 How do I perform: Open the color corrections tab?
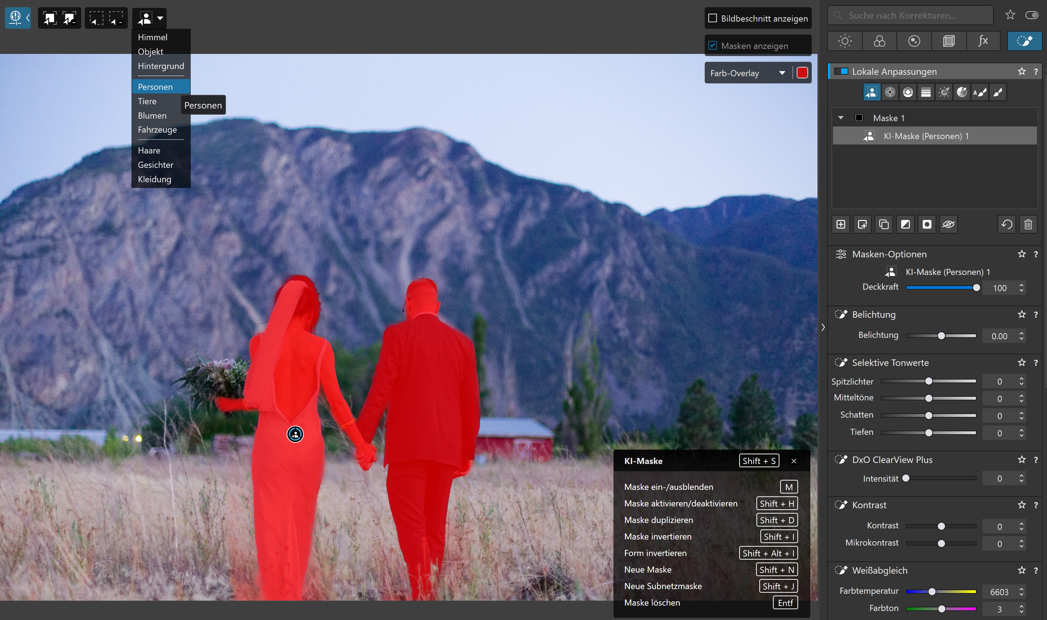tap(879, 41)
